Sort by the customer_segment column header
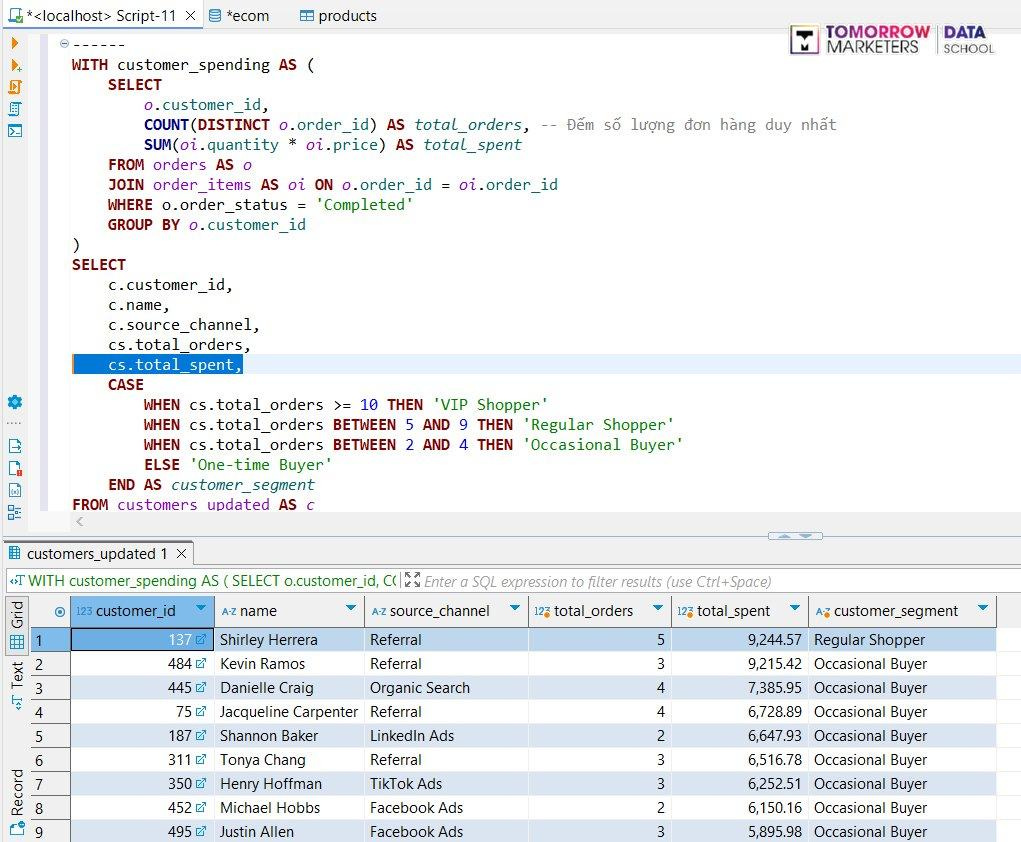The width and height of the screenshot is (1021, 842). tap(895, 611)
